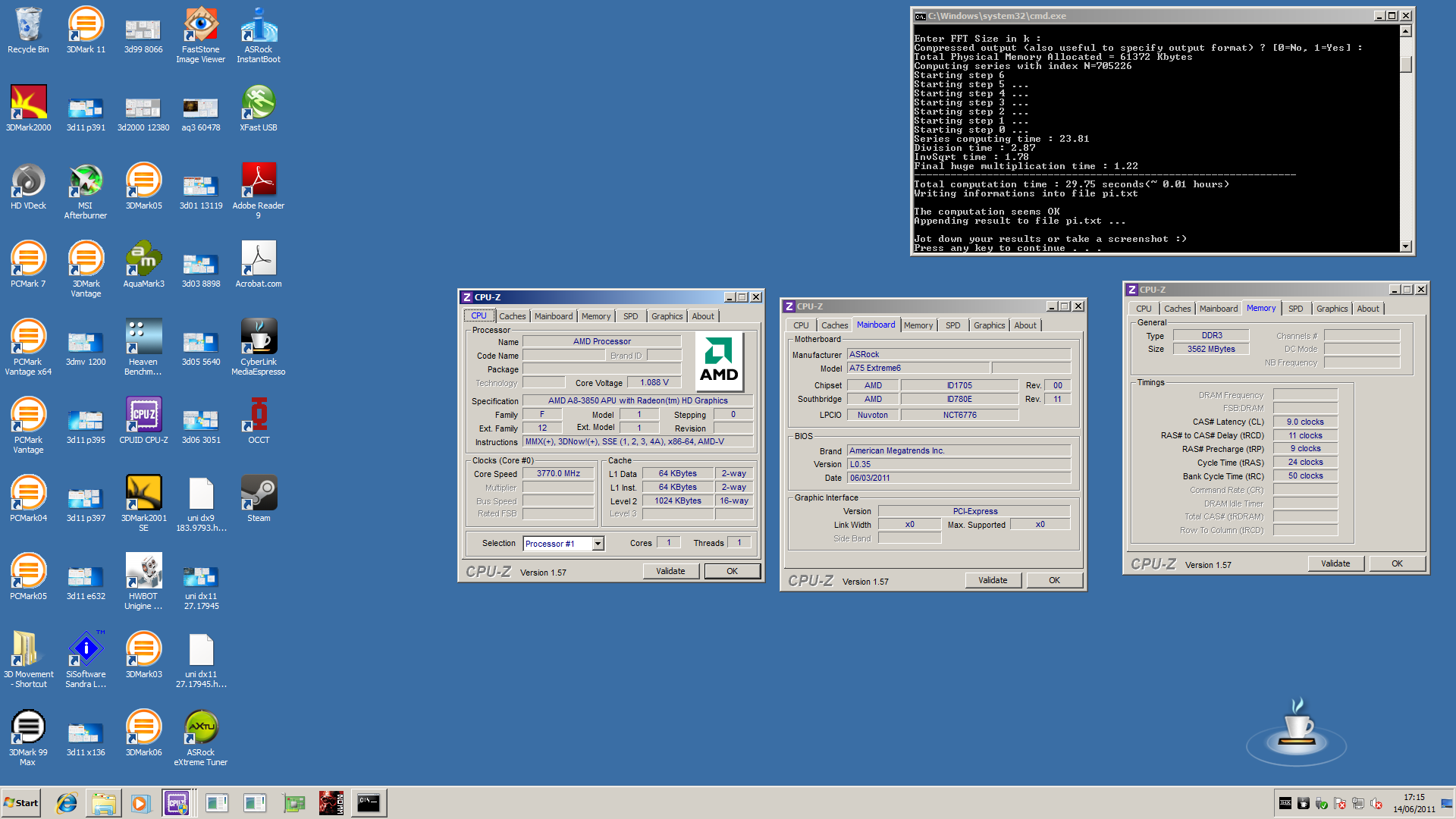Open AquaMark3 desktop icon

point(143,265)
